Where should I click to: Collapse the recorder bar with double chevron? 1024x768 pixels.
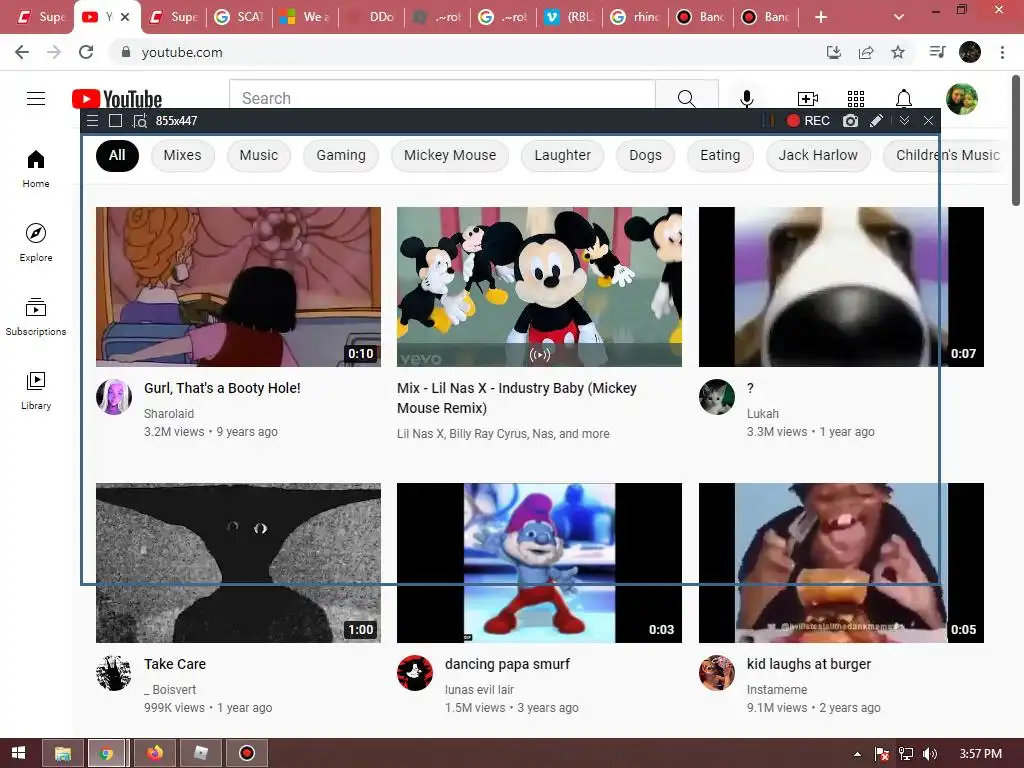click(904, 121)
